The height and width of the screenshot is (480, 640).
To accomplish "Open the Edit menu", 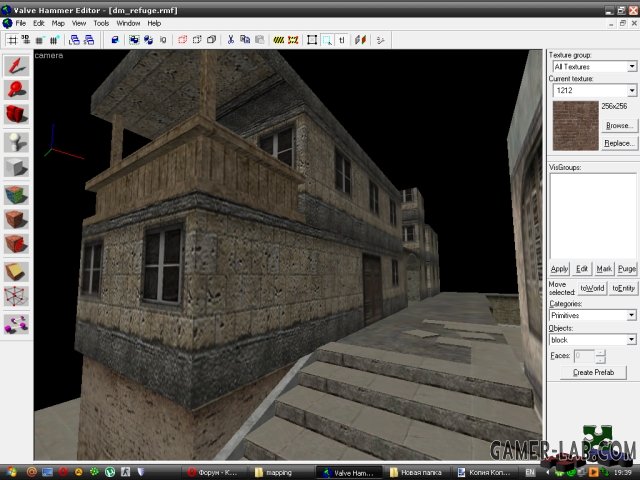I will (x=38, y=23).
